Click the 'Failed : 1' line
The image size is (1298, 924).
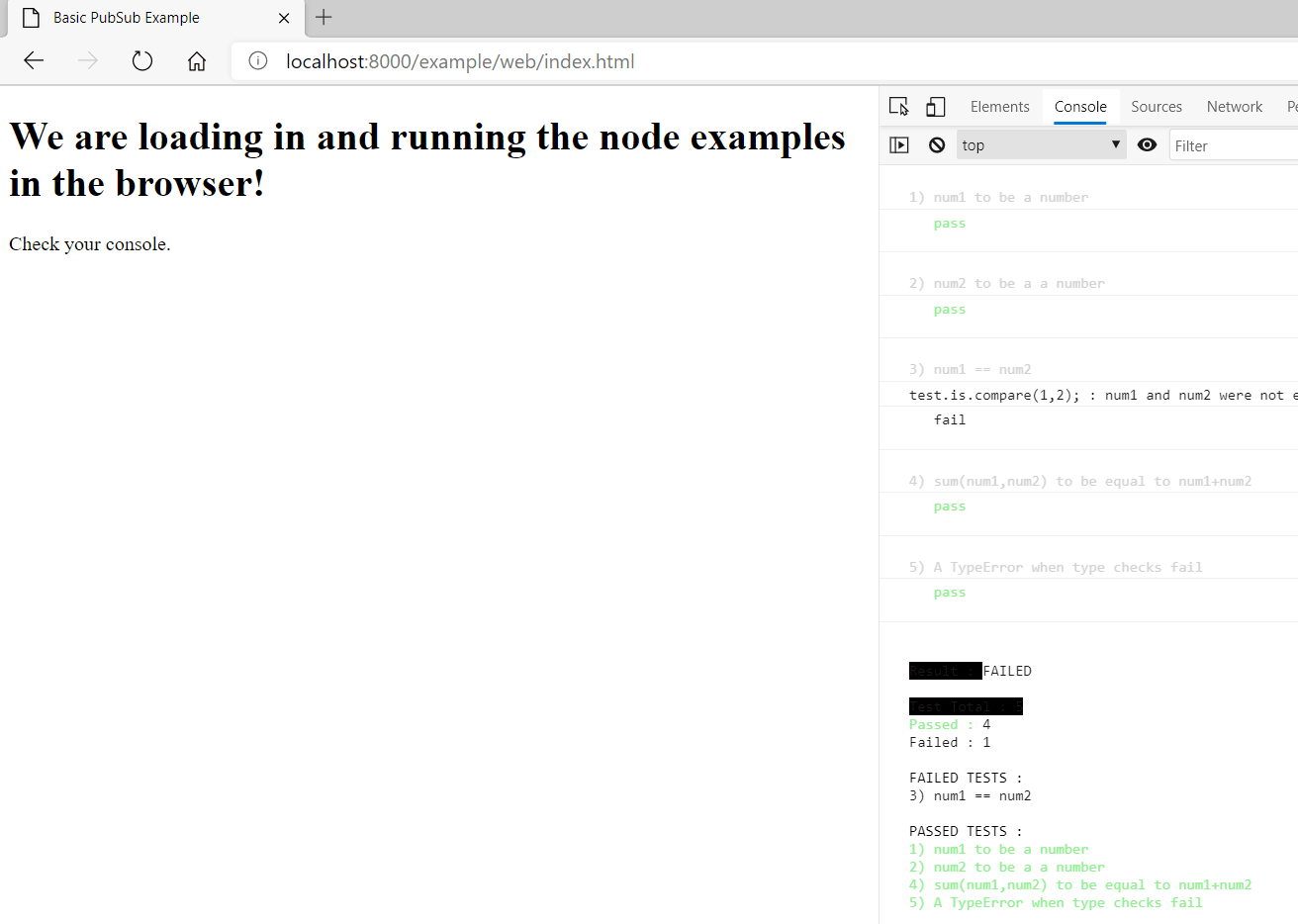(950, 742)
